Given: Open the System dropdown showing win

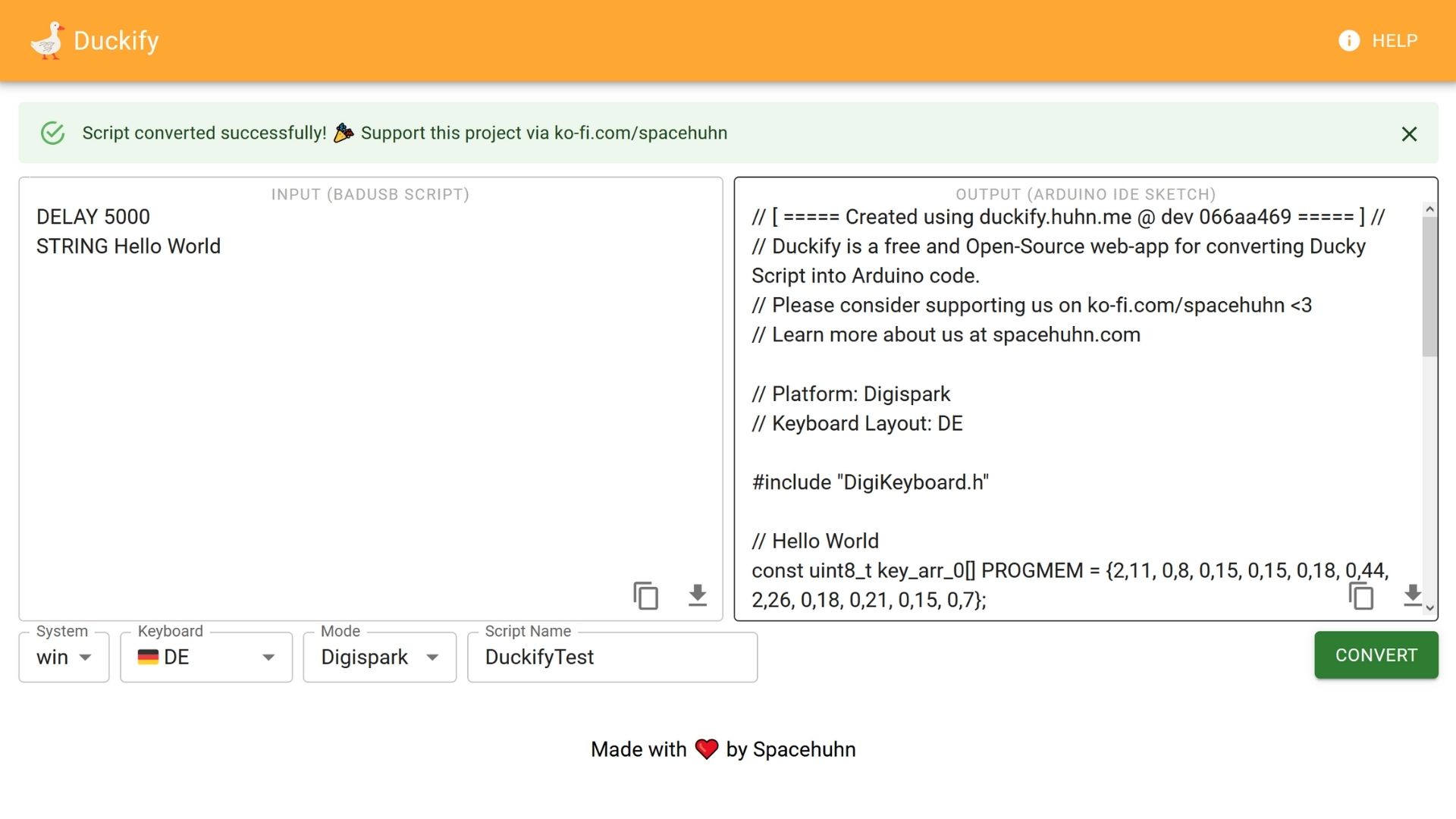Looking at the screenshot, I should (64, 657).
